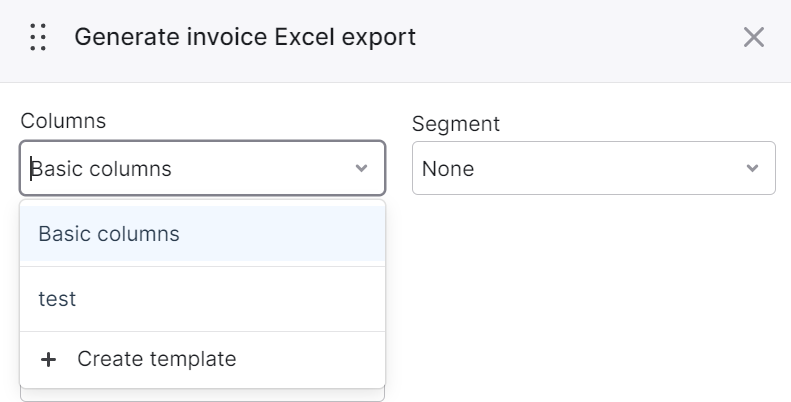Grab the dotted drag handle icon
Screen dimensions: 791x402
[38, 37]
